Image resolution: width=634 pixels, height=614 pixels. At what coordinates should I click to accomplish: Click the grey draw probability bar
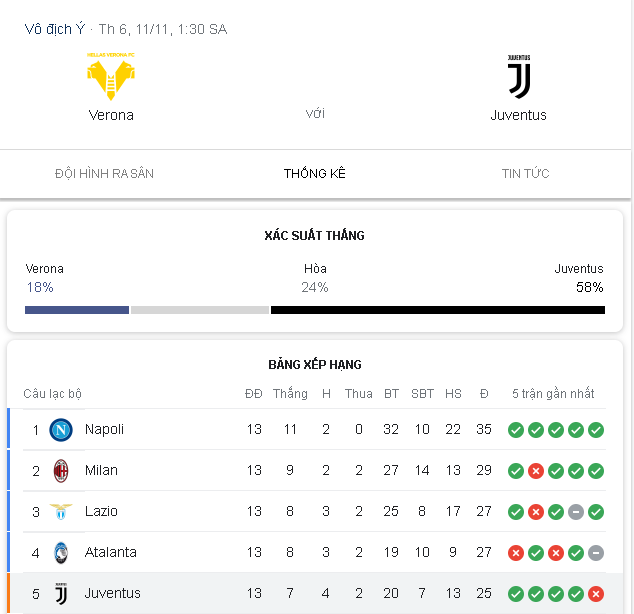(200, 310)
